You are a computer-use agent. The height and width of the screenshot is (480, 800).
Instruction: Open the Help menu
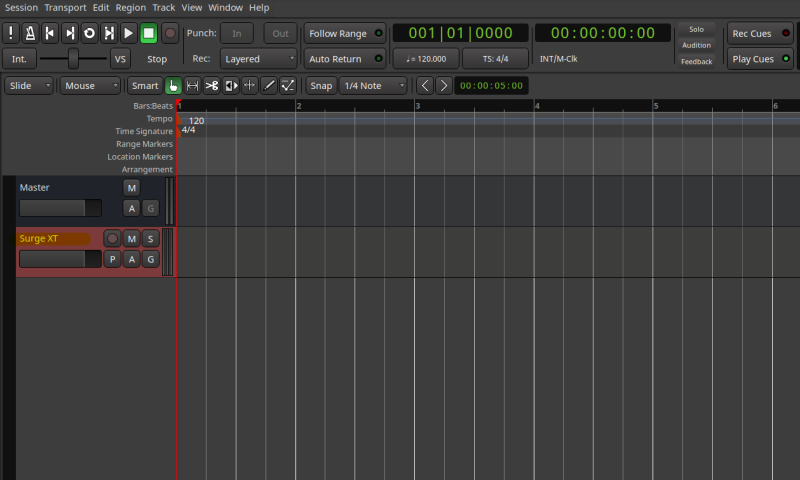click(x=259, y=8)
